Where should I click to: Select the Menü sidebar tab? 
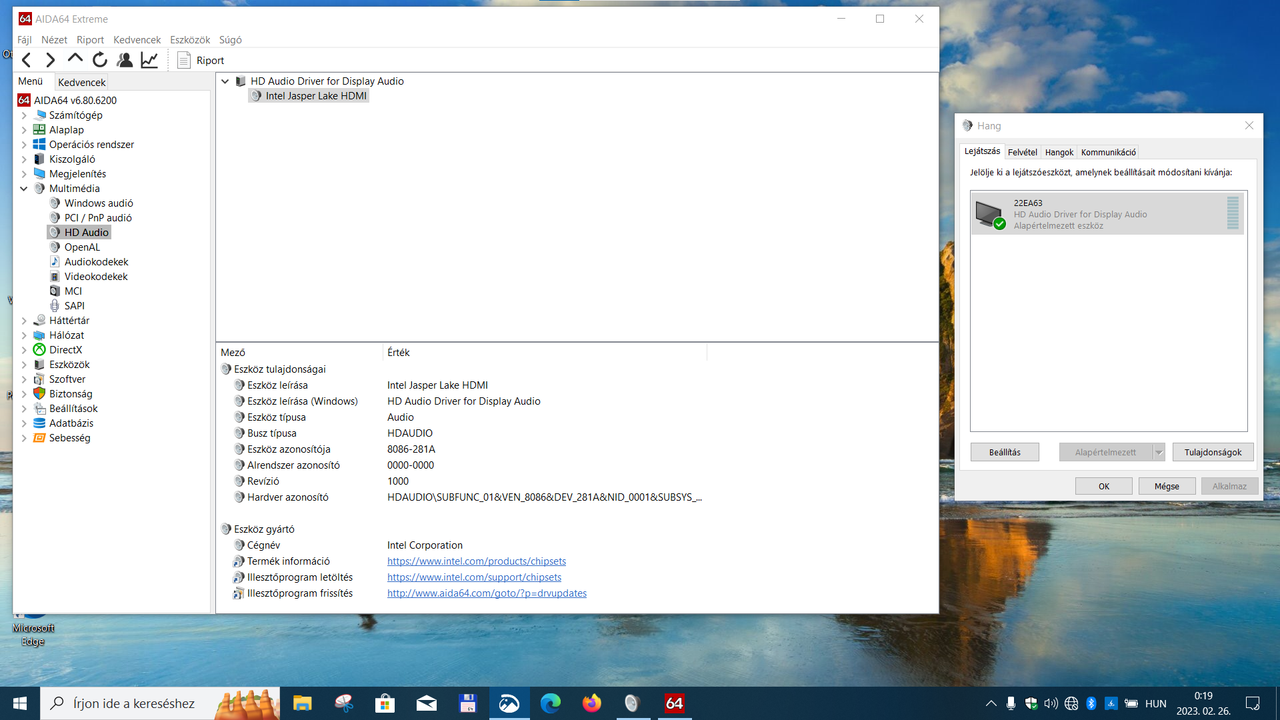coord(30,81)
